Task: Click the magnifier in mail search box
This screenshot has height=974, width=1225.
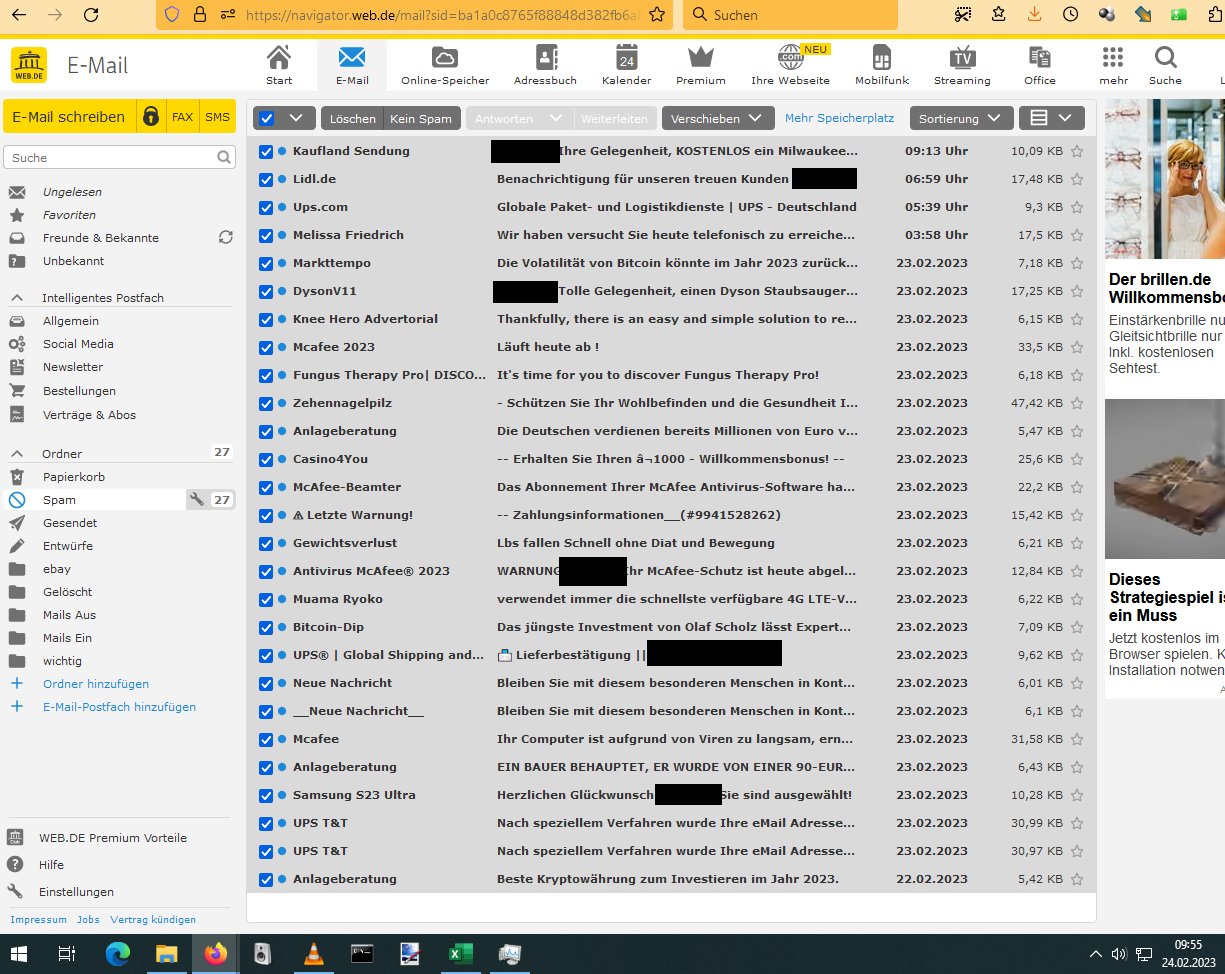Action: pos(225,157)
